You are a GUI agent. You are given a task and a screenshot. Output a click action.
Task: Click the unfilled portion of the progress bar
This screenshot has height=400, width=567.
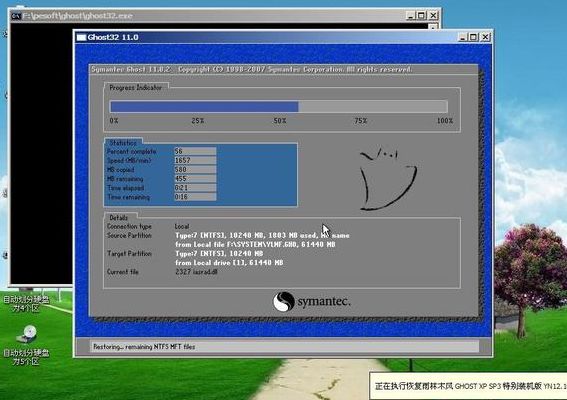[x=373, y=107]
